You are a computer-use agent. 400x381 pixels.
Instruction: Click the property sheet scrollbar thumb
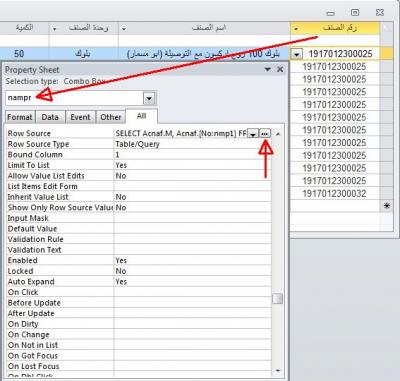tap(277, 299)
